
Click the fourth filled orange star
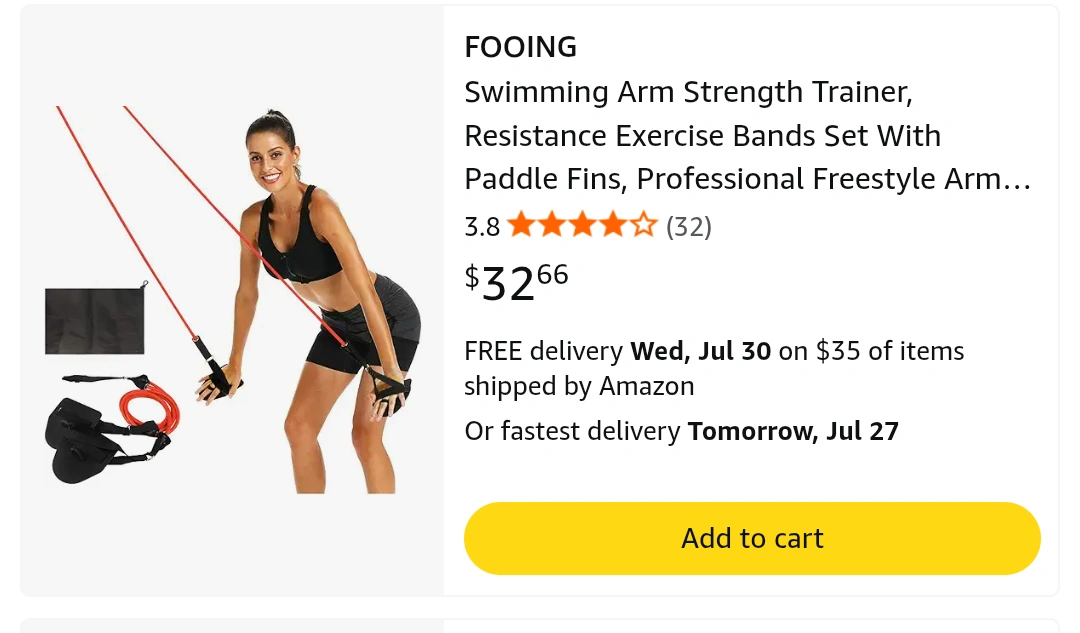[x=613, y=225]
